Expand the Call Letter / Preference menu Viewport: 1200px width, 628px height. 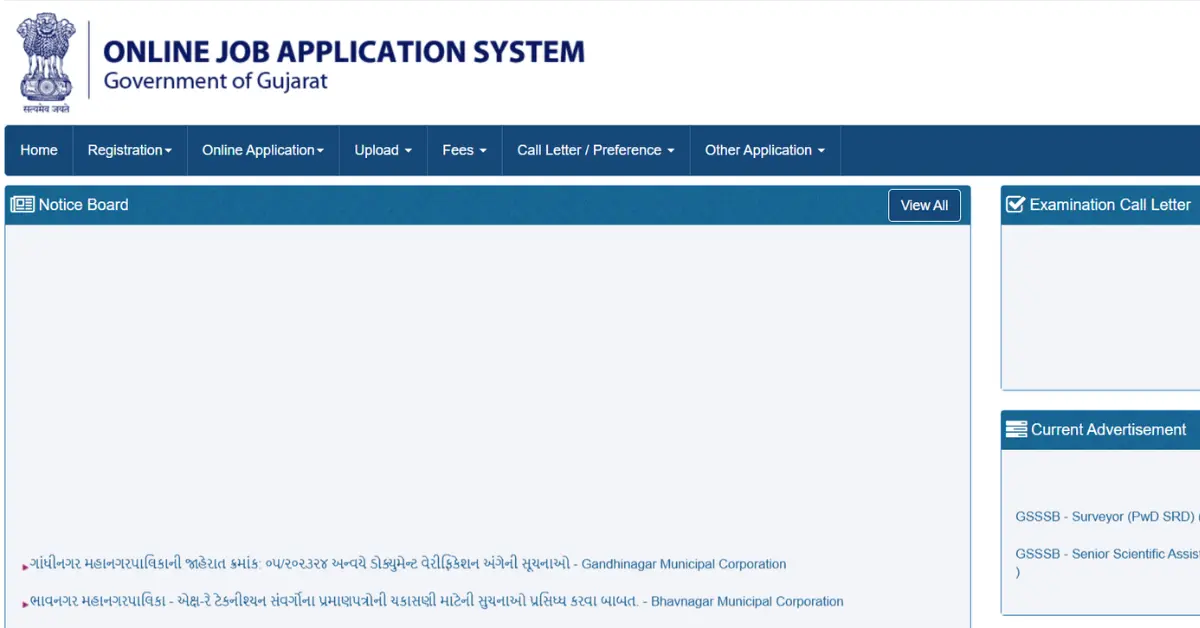click(596, 150)
